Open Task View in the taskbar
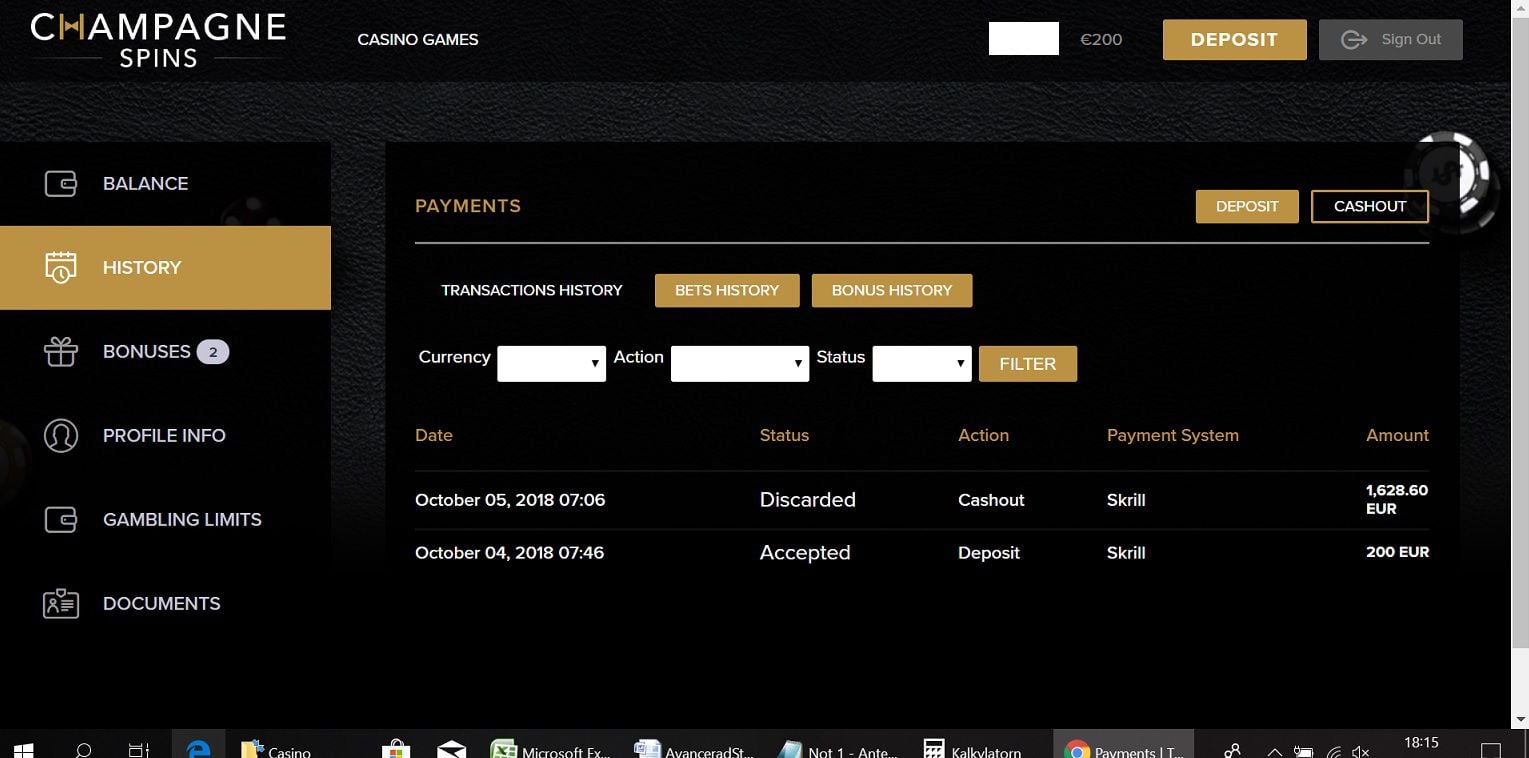This screenshot has width=1529, height=758. point(139,750)
